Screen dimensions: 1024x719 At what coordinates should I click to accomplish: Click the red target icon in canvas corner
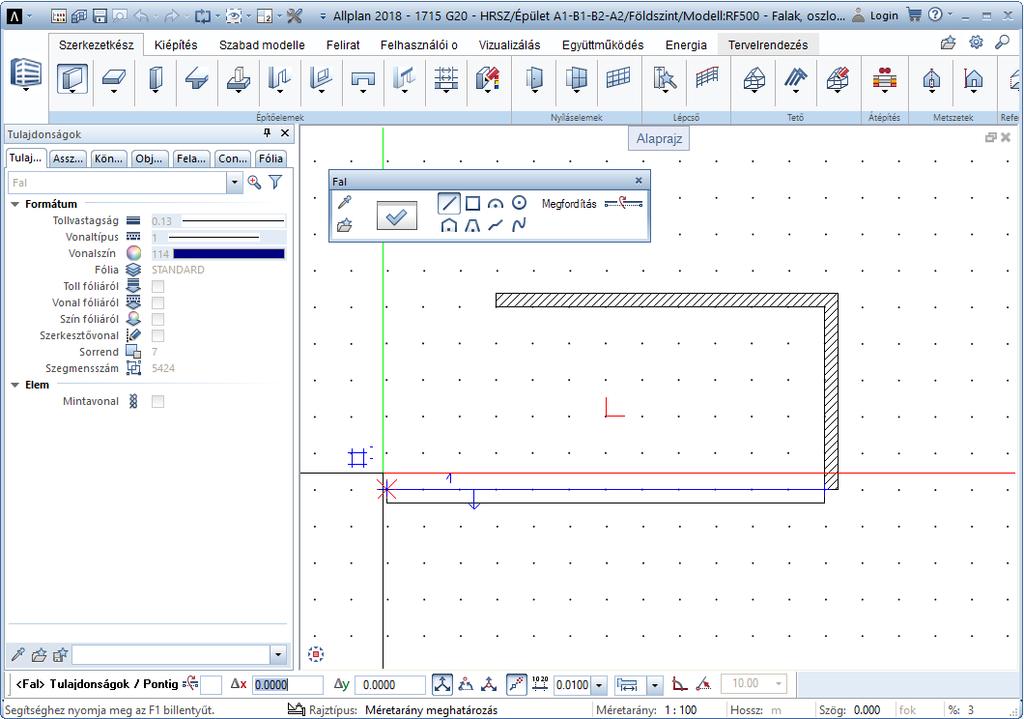316,654
